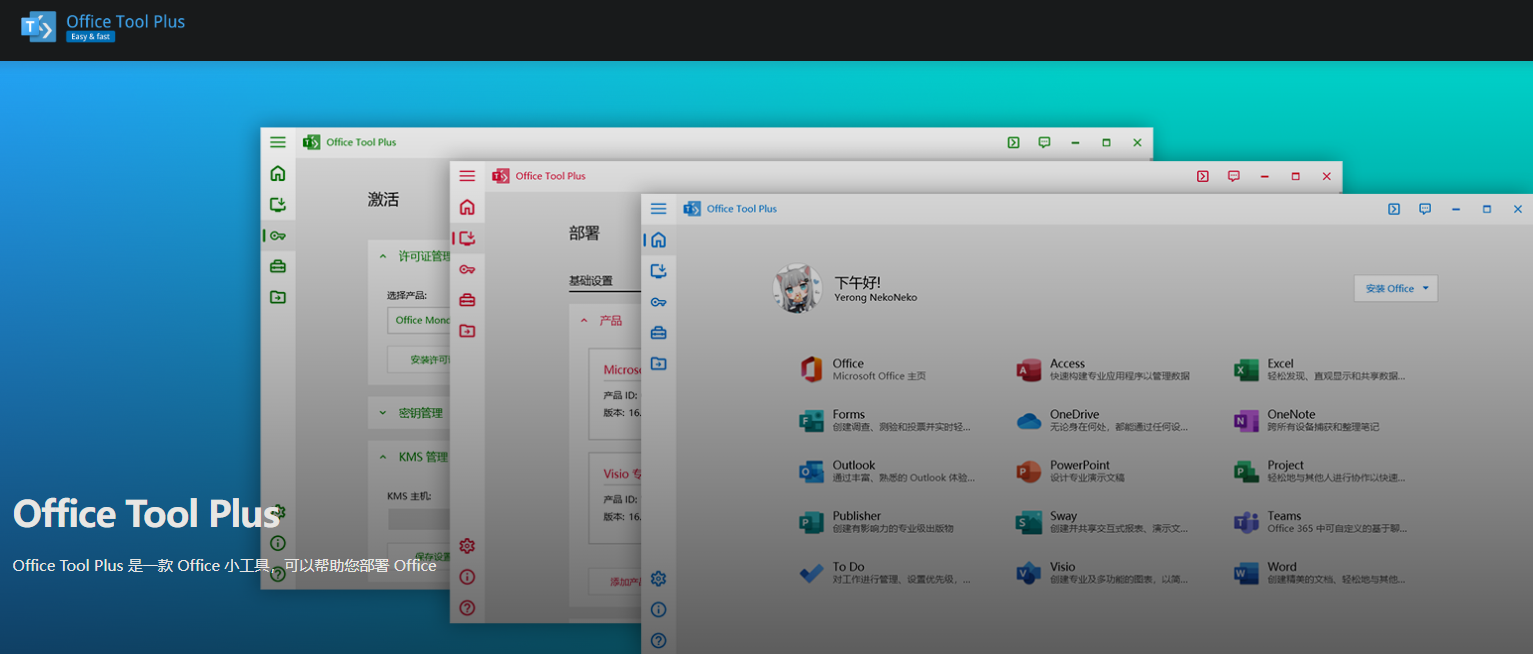Open Toolbox icon in blue window sidebar

pos(658,333)
